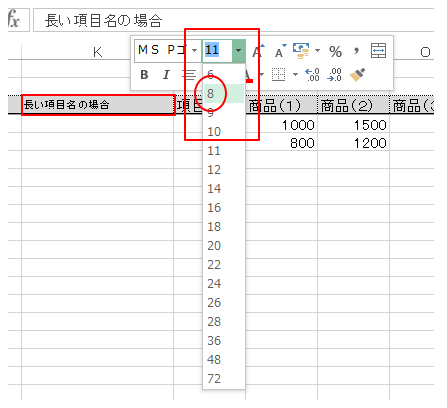Toggle Bold formatting

coord(144,75)
